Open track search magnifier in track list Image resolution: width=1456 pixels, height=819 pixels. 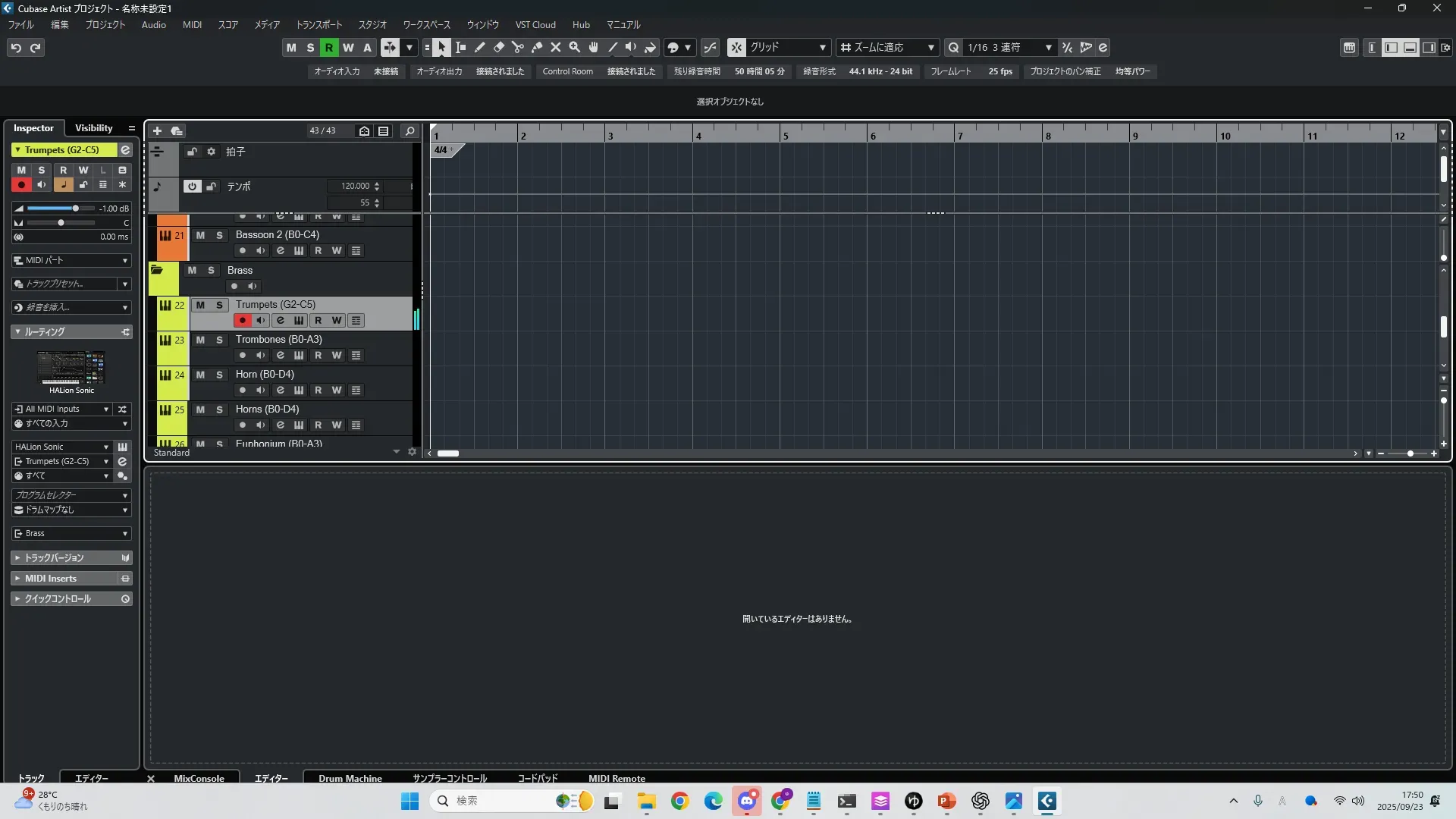pos(409,130)
